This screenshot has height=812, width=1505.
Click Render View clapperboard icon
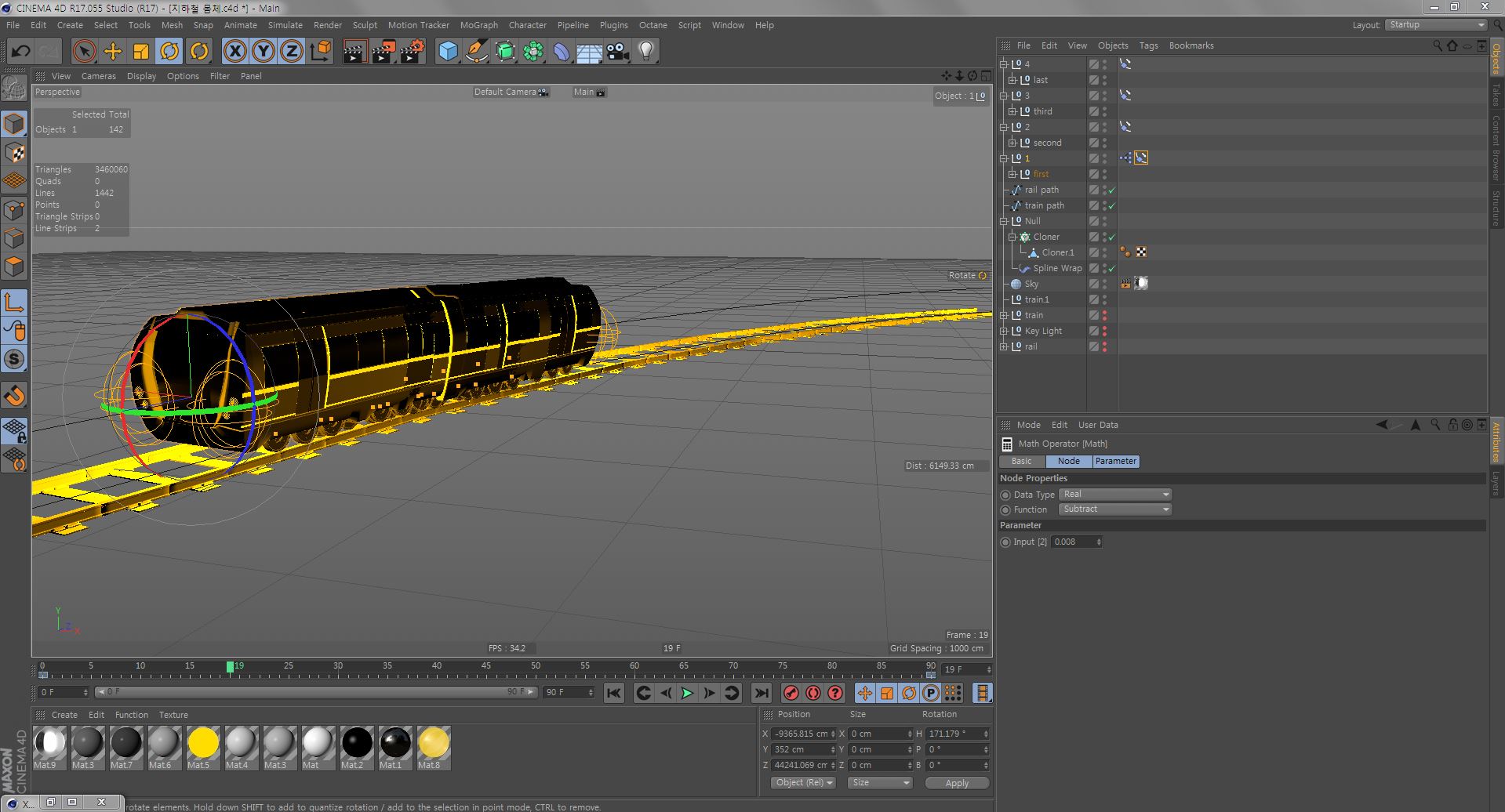(x=354, y=52)
